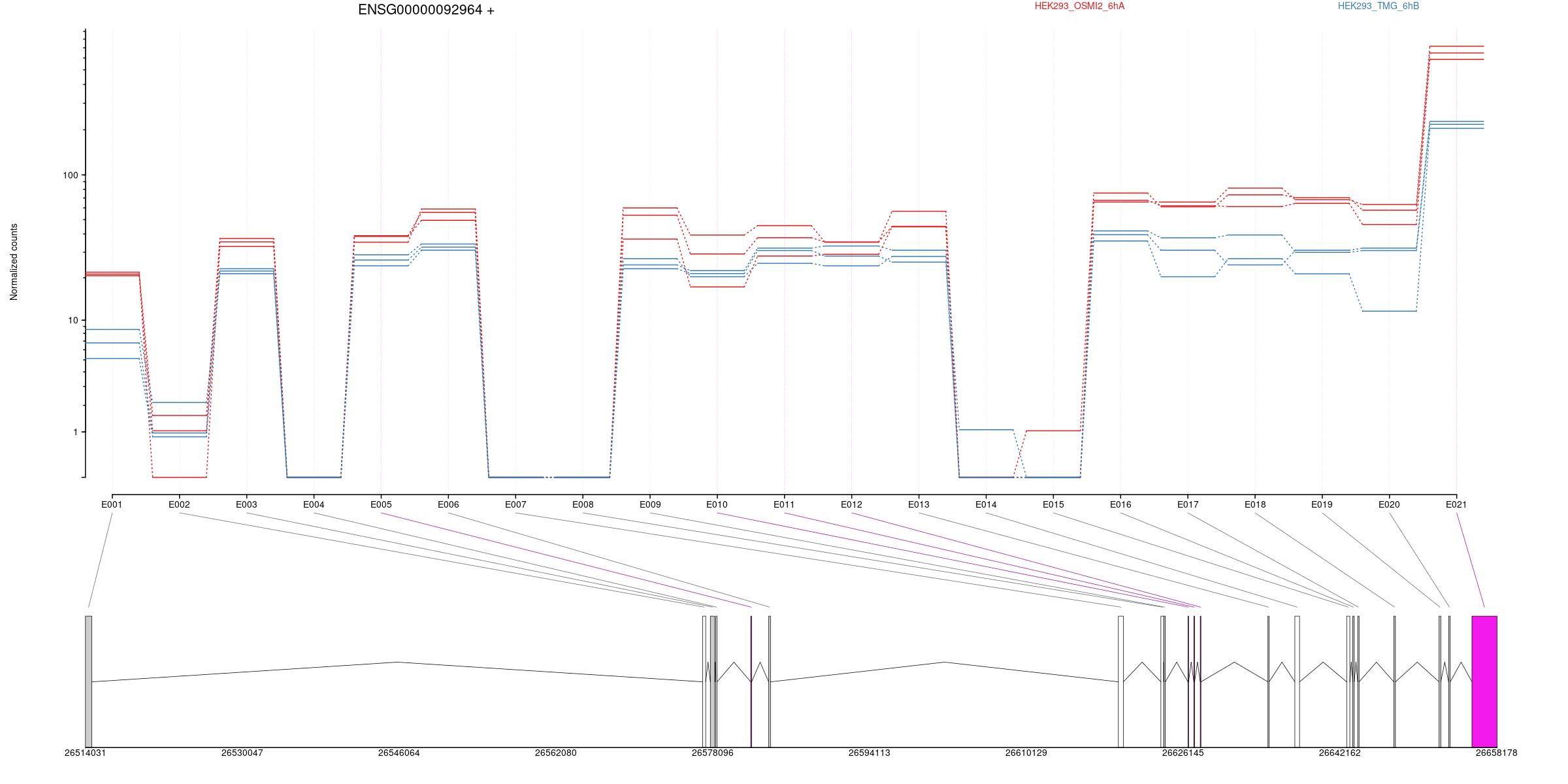Click exon label E008
This screenshot has width=1568, height=784.
pyautogui.click(x=583, y=505)
